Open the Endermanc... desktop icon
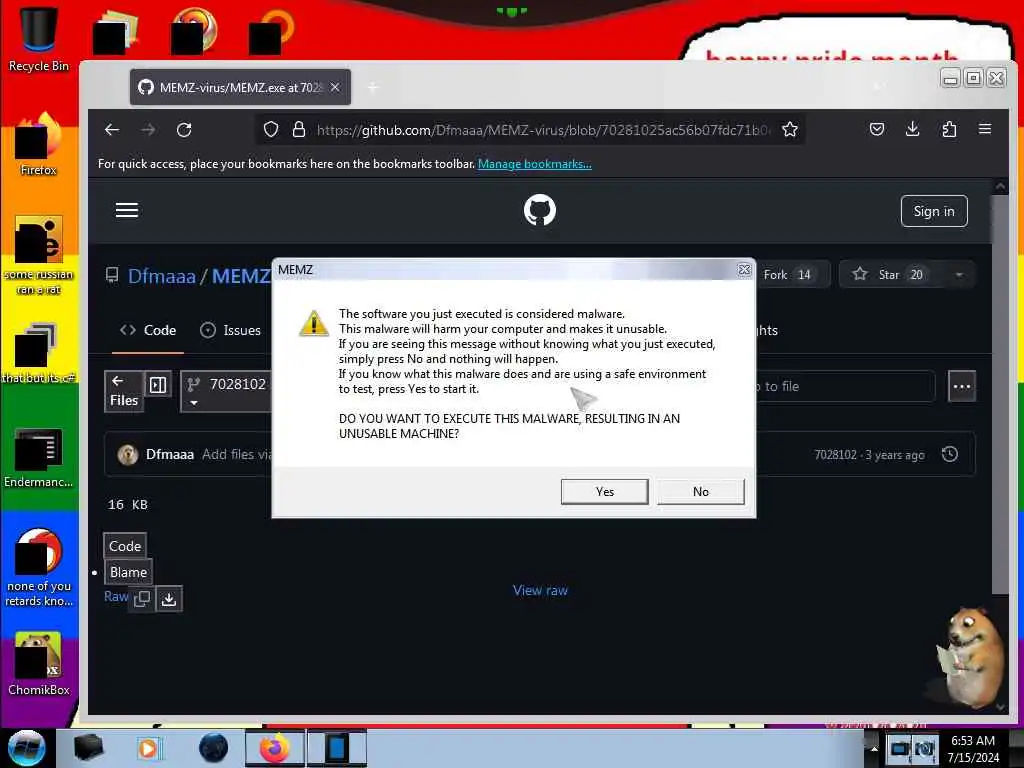Image resolution: width=1024 pixels, height=768 pixels. [39, 457]
